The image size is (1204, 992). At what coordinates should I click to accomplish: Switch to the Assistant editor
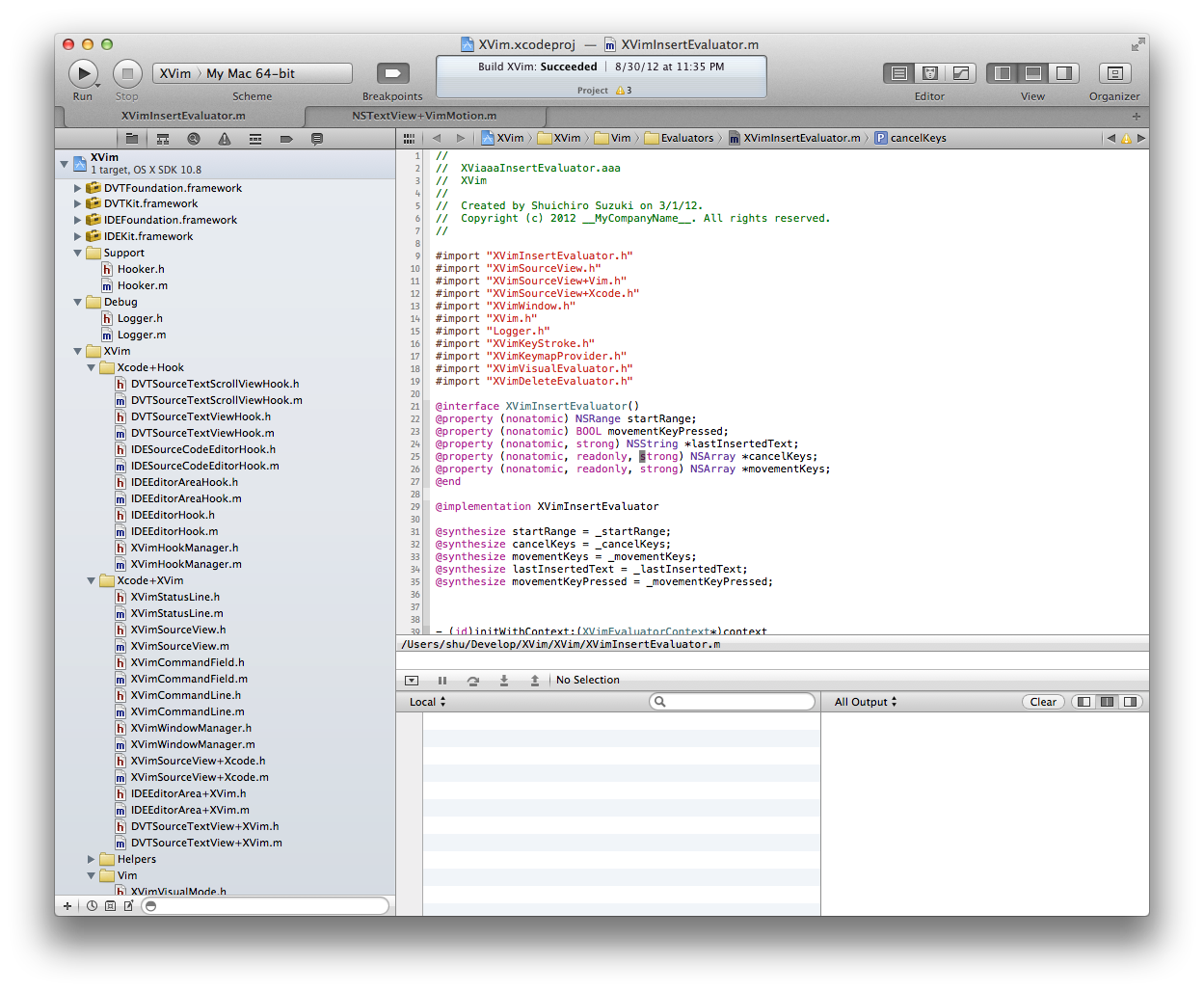point(930,73)
